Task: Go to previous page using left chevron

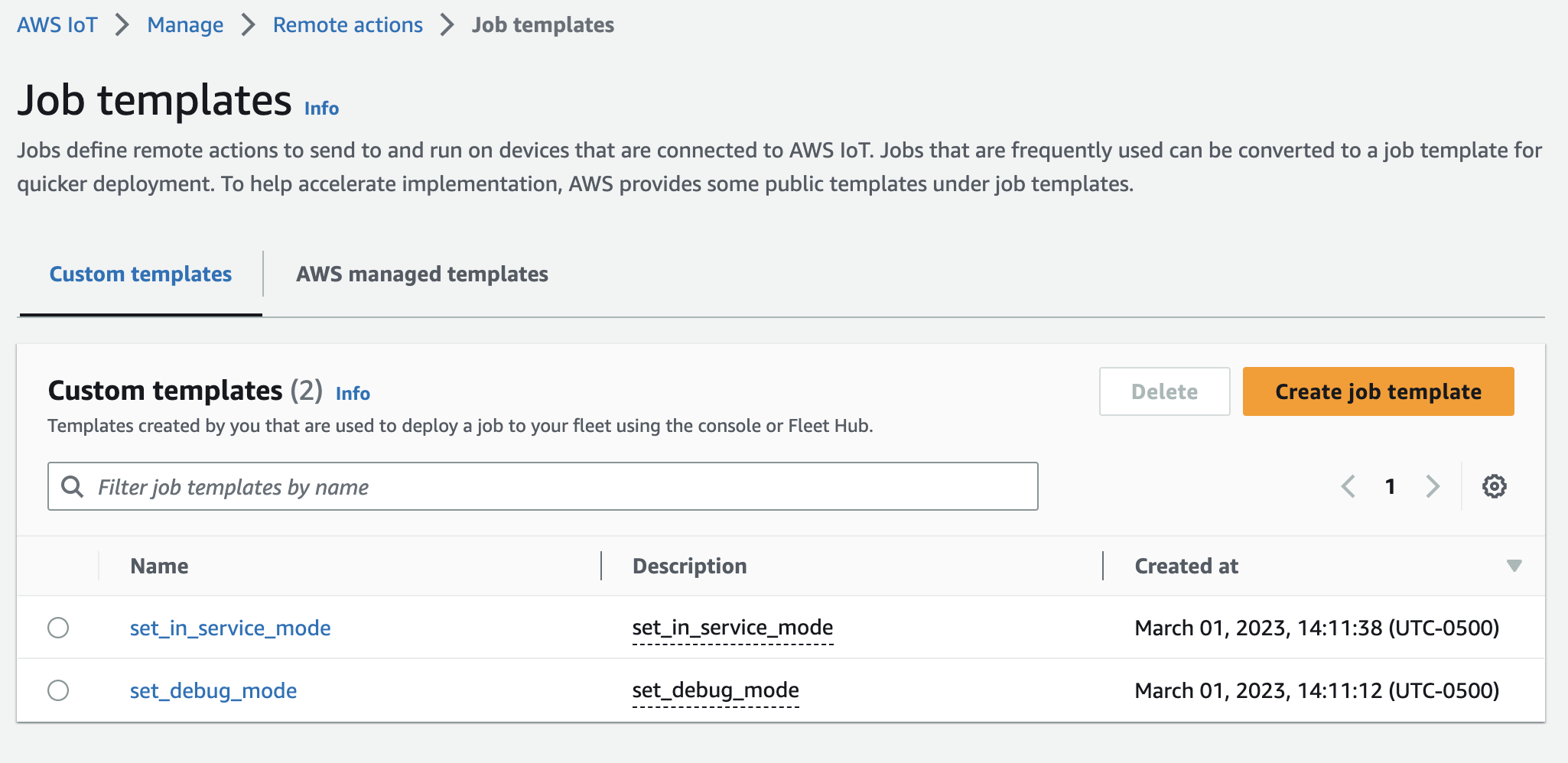Action: (x=1349, y=486)
